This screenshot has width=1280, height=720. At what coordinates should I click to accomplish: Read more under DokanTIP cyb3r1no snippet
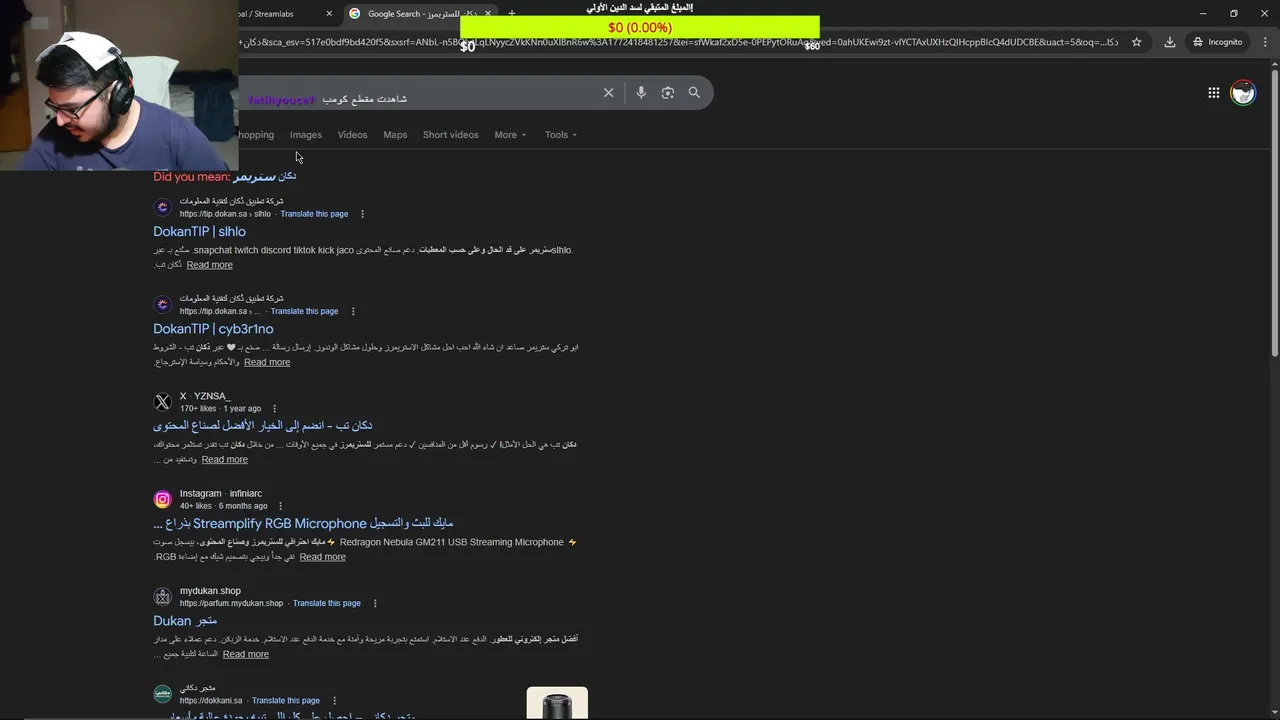267,362
